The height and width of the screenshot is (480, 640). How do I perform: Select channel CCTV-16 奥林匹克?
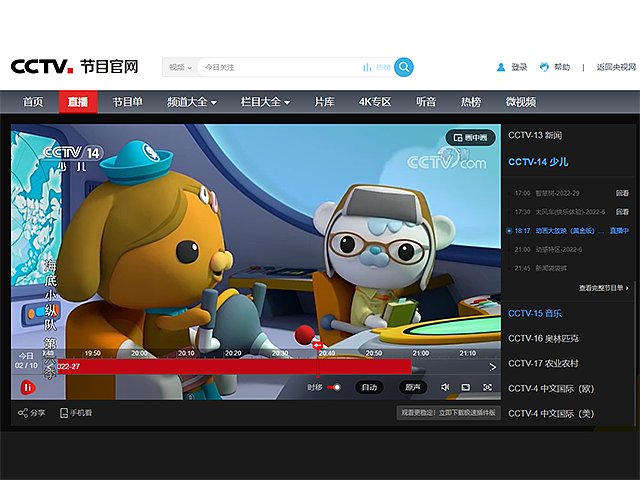543,338
